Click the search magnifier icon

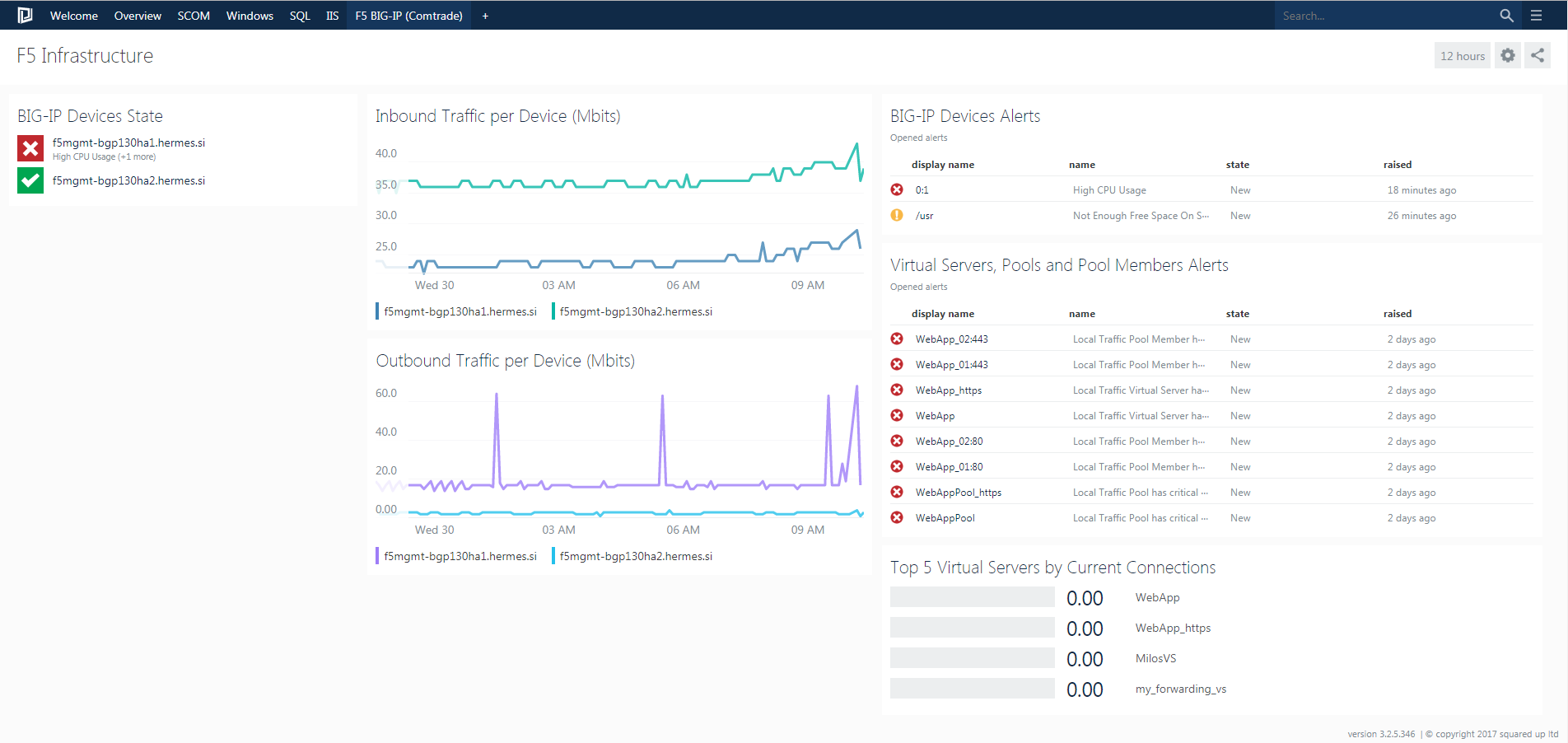(x=1506, y=16)
